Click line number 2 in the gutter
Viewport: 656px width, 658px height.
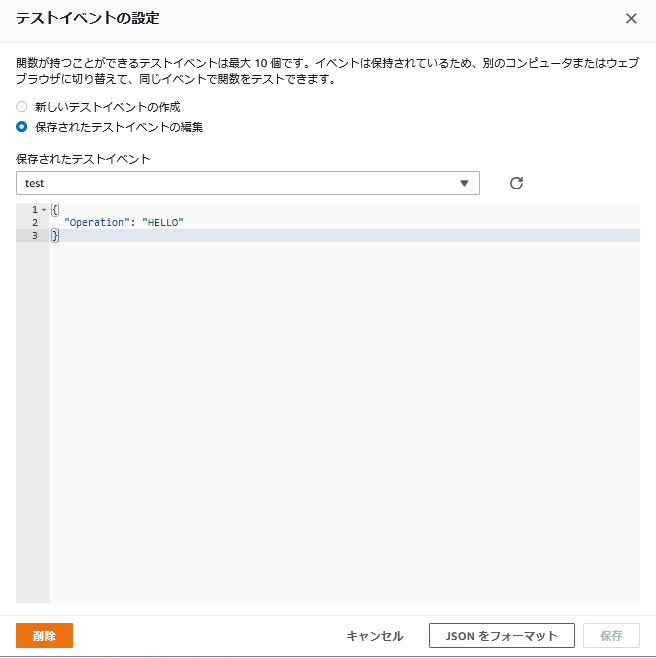pos(35,222)
